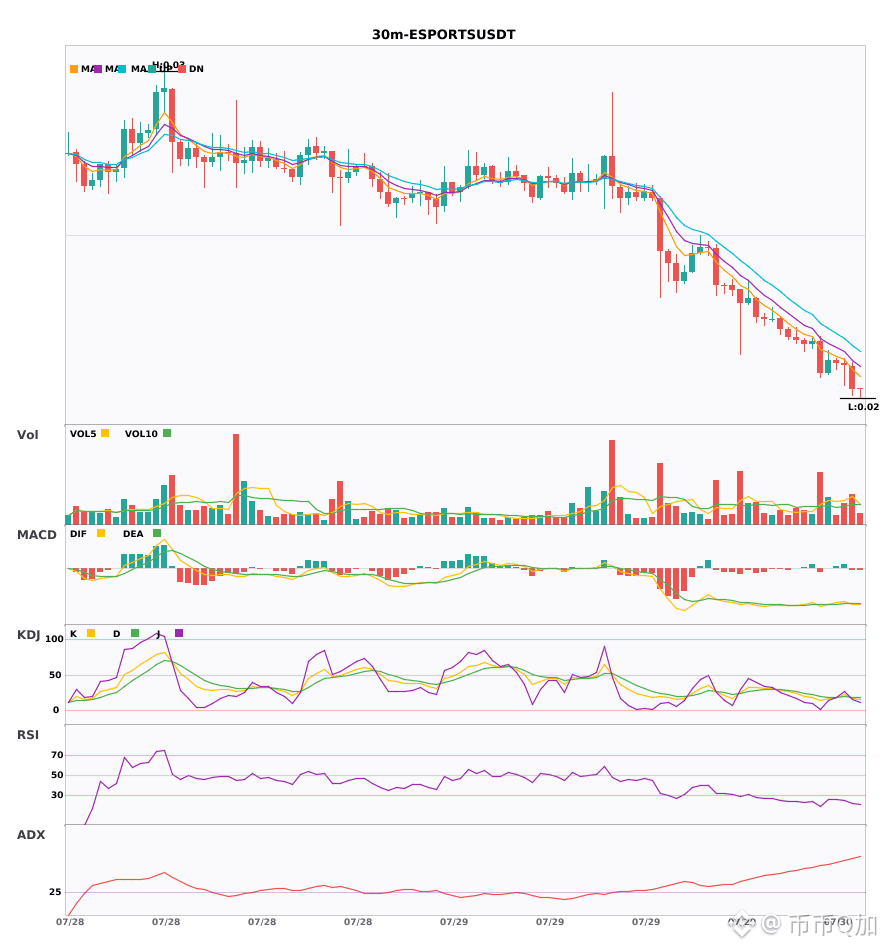This screenshot has width=885, height=950.
Task: Click the 25 level on ADX axis
Action: pyautogui.click(x=55, y=892)
